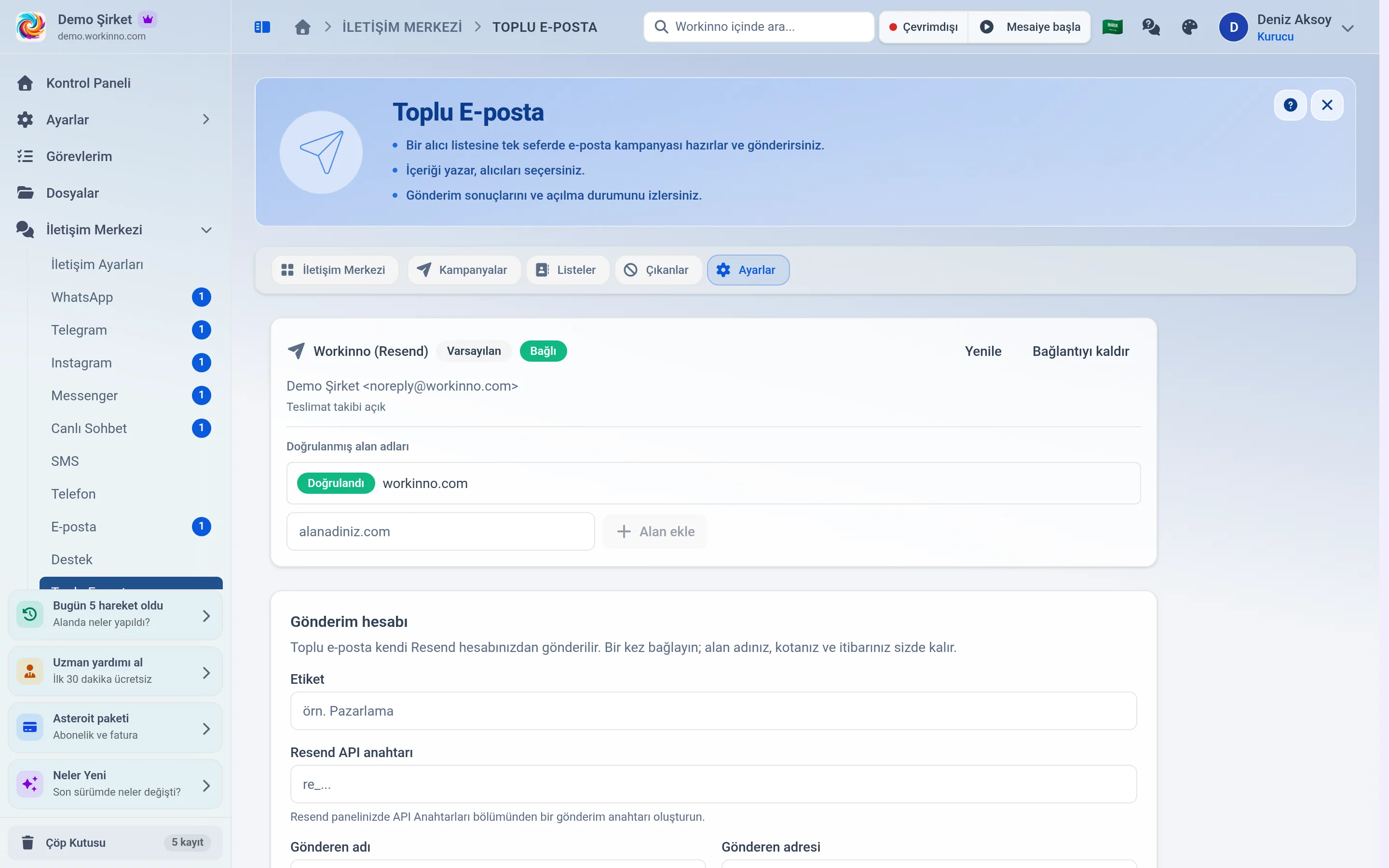1389x868 pixels.
Task: Focus the Resend API anahtarı field
Action: pyautogui.click(x=713, y=784)
